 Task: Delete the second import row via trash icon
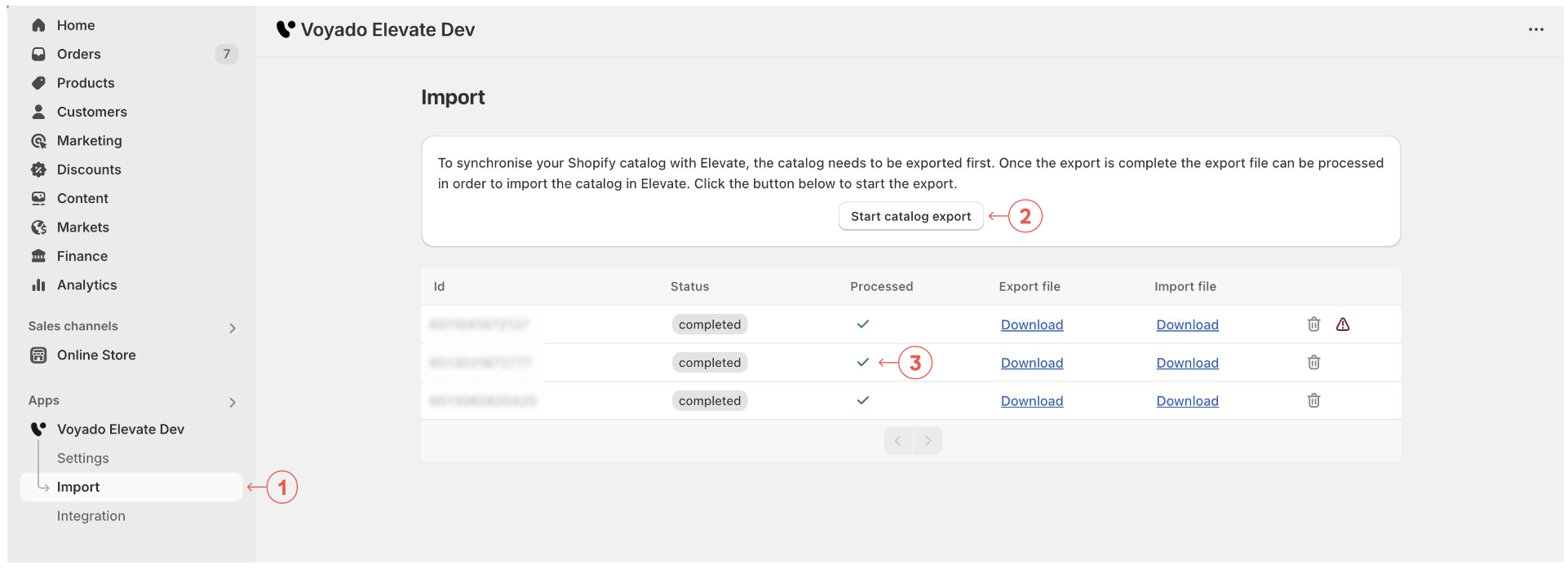[1313, 363]
